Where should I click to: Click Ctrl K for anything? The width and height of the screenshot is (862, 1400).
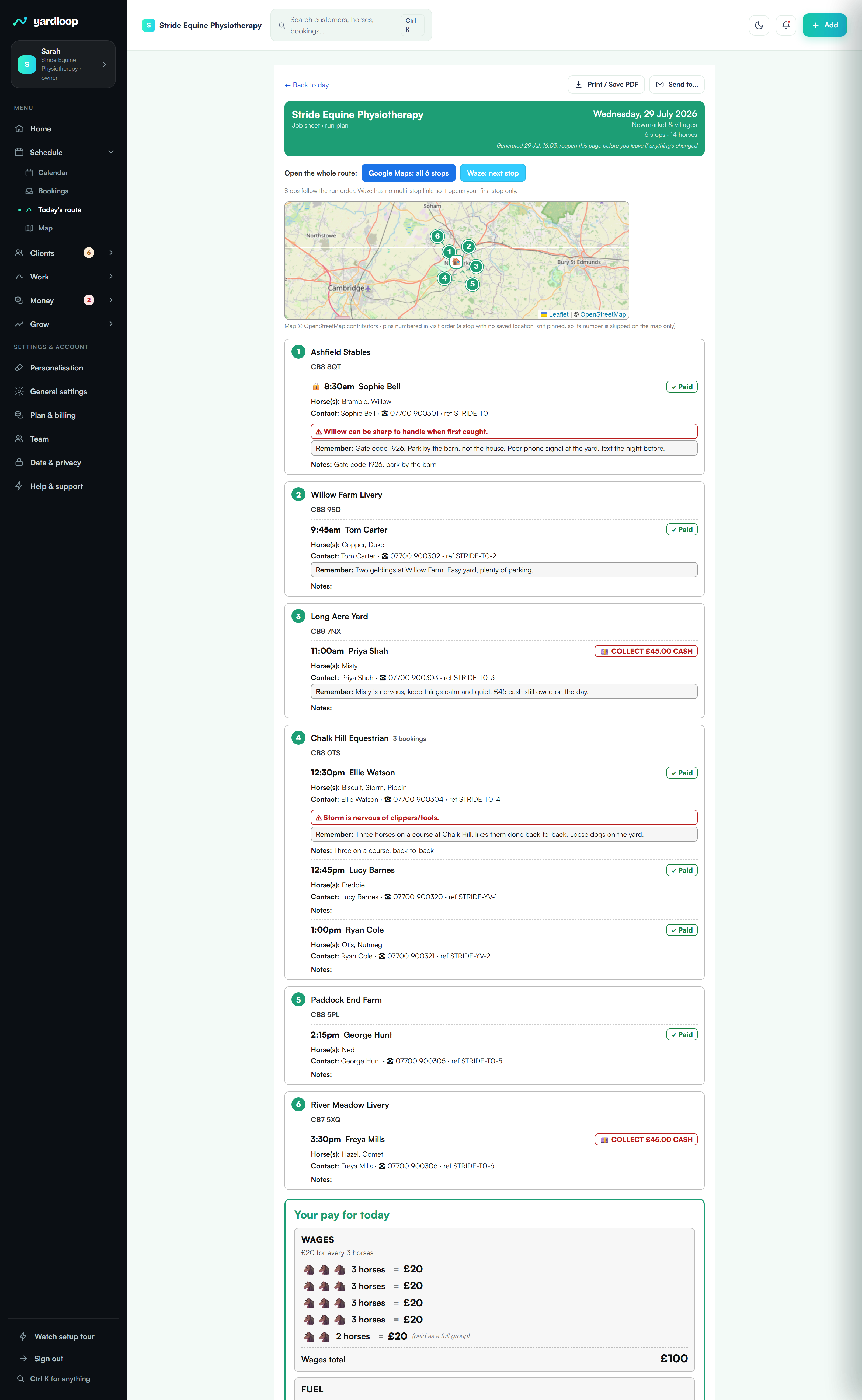point(60,1379)
